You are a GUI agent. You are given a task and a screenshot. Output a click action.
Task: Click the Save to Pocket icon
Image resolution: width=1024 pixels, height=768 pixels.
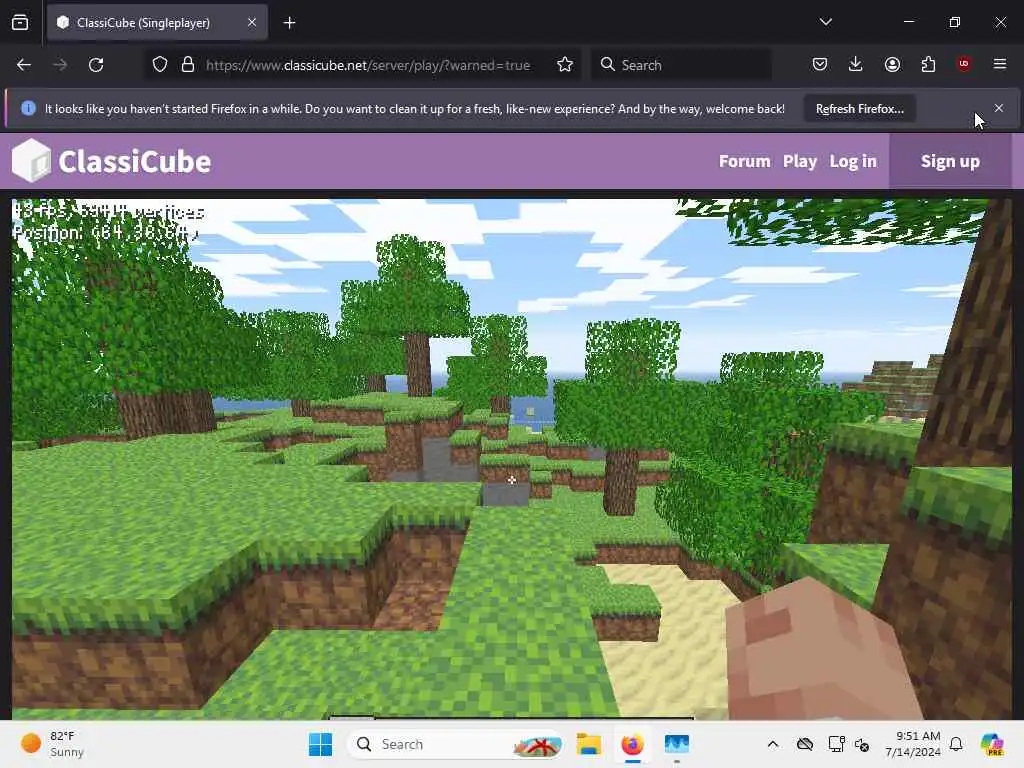(820, 64)
